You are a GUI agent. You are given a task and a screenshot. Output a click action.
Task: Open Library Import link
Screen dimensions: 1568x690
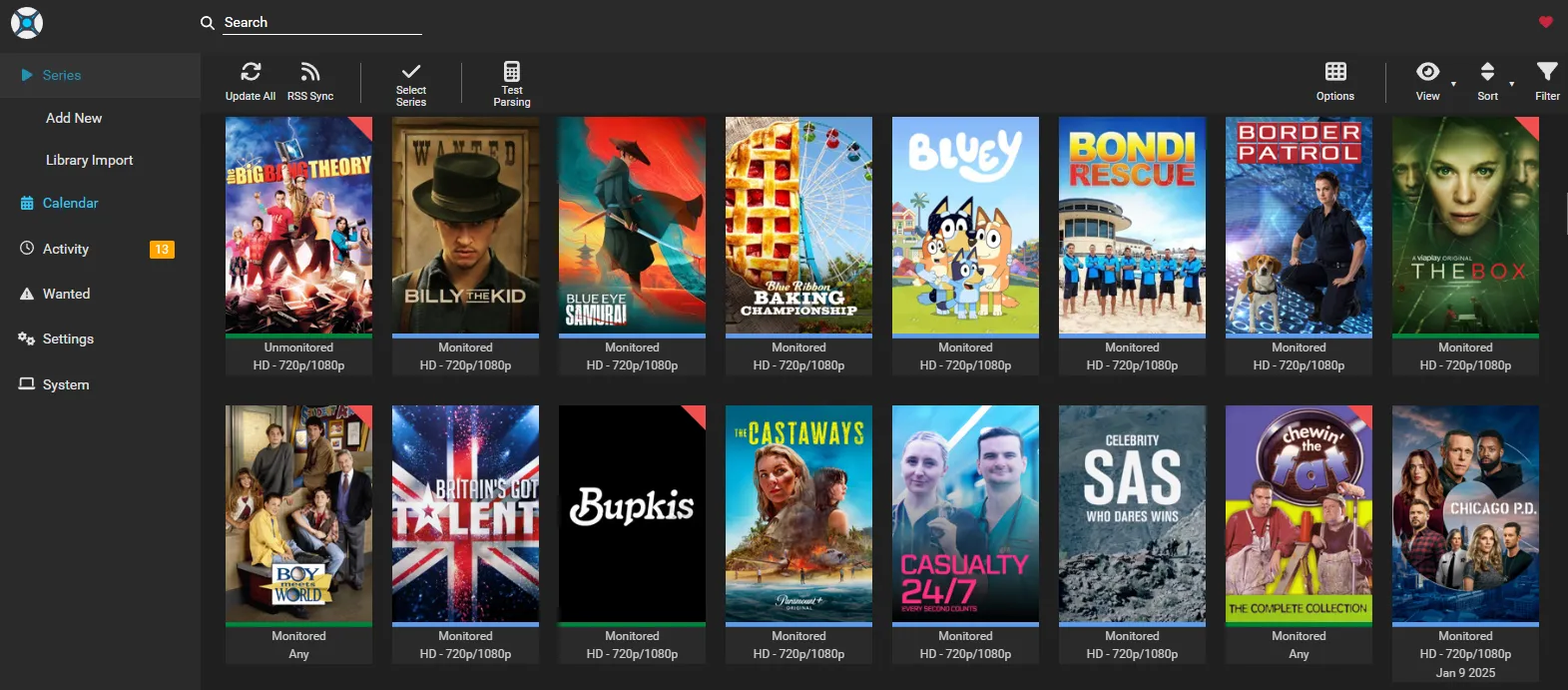(89, 160)
